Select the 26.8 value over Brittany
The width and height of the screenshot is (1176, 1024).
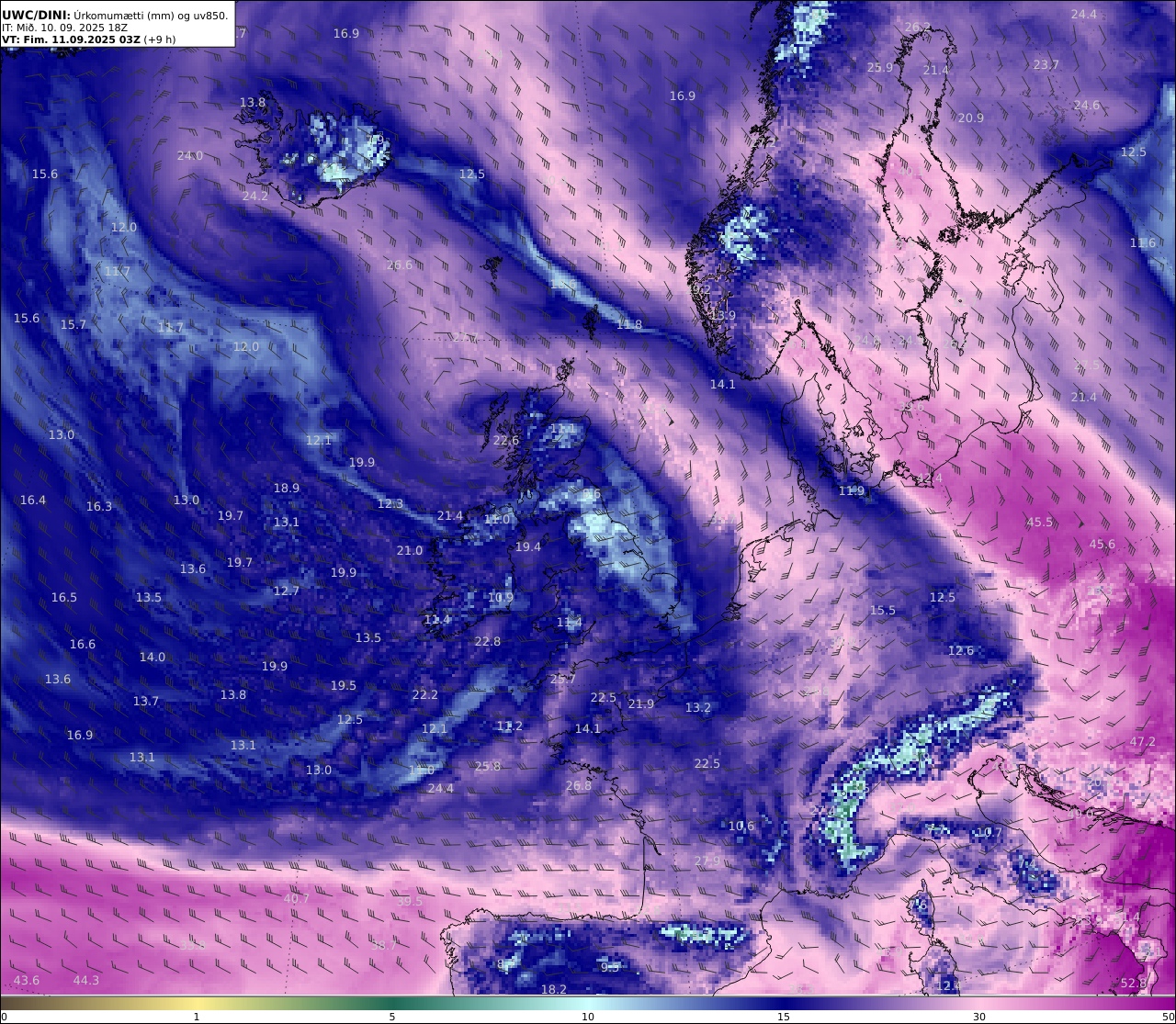click(579, 786)
